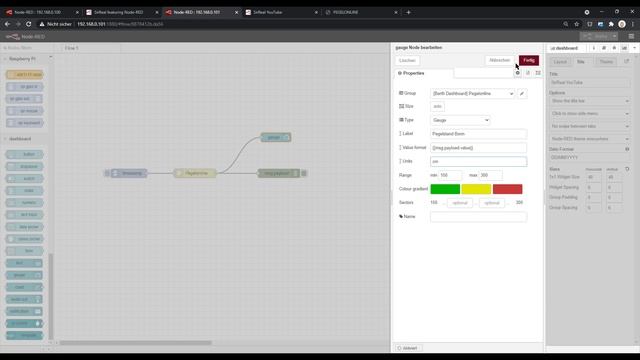Open 'Click to show side menu' dropdown

click(589, 113)
